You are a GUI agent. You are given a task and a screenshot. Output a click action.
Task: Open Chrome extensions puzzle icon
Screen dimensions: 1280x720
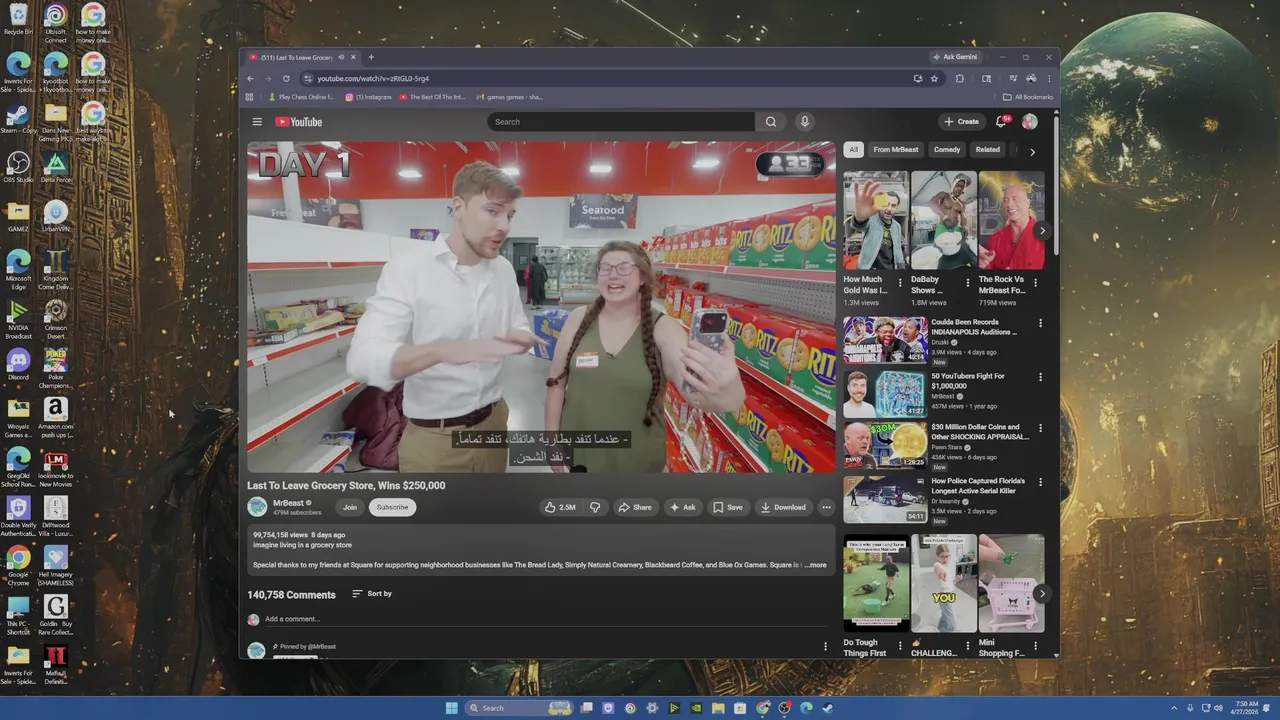point(960,78)
